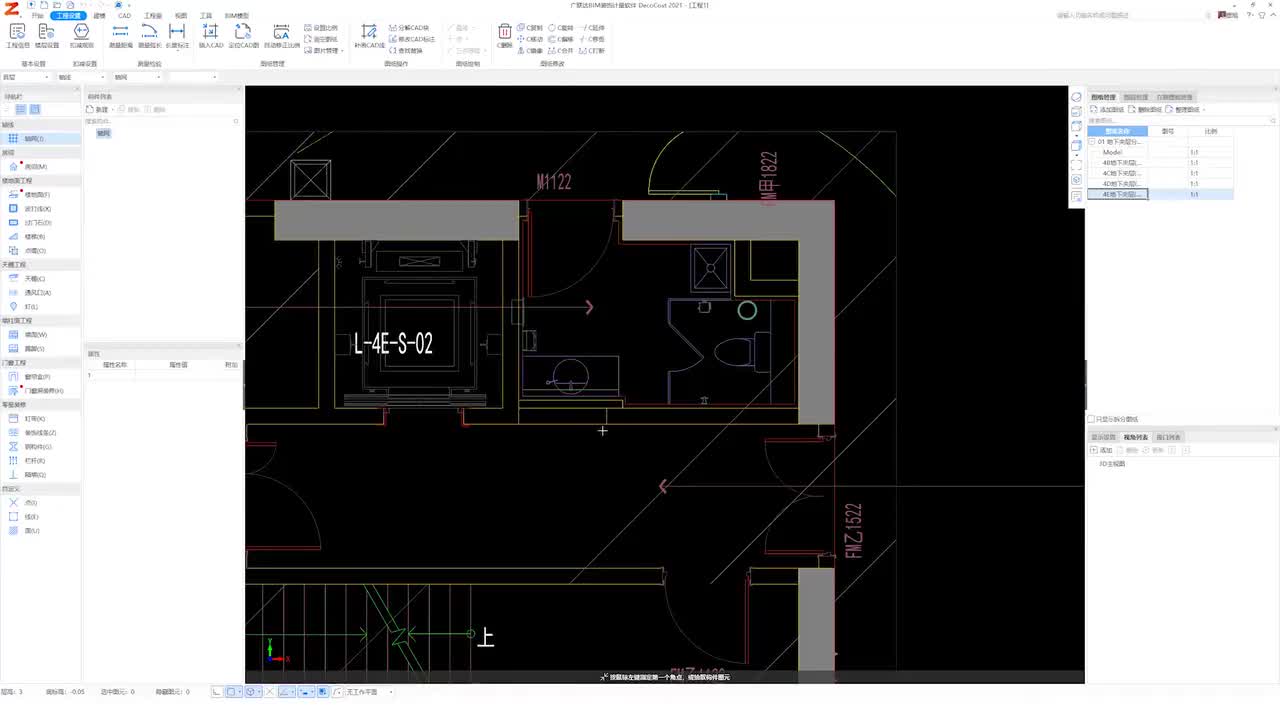Click the 楼层设置 floor settings icon
This screenshot has width=1280, height=720.
pos(47,36)
